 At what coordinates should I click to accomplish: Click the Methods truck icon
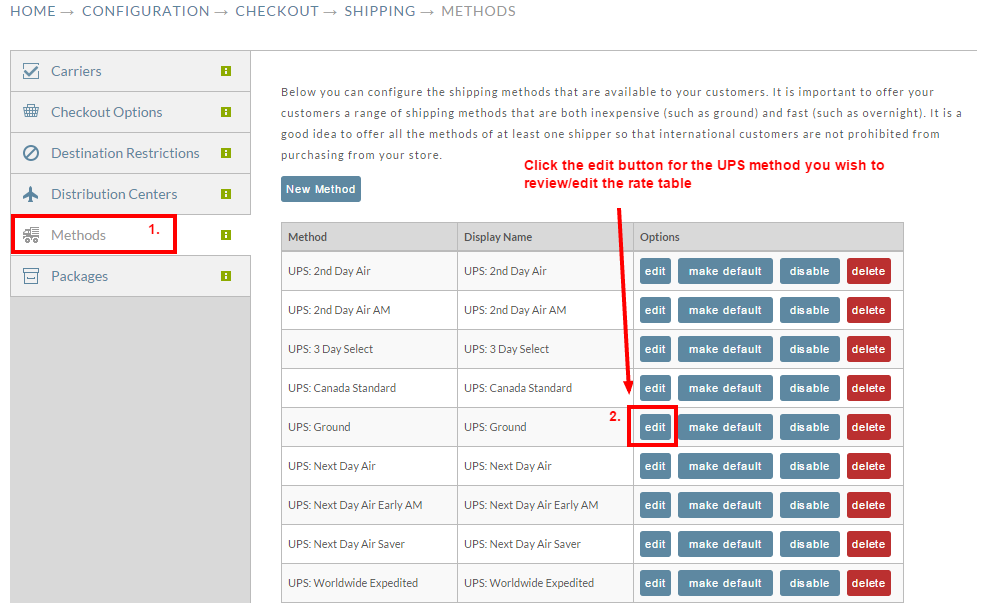pyautogui.click(x=31, y=235)
